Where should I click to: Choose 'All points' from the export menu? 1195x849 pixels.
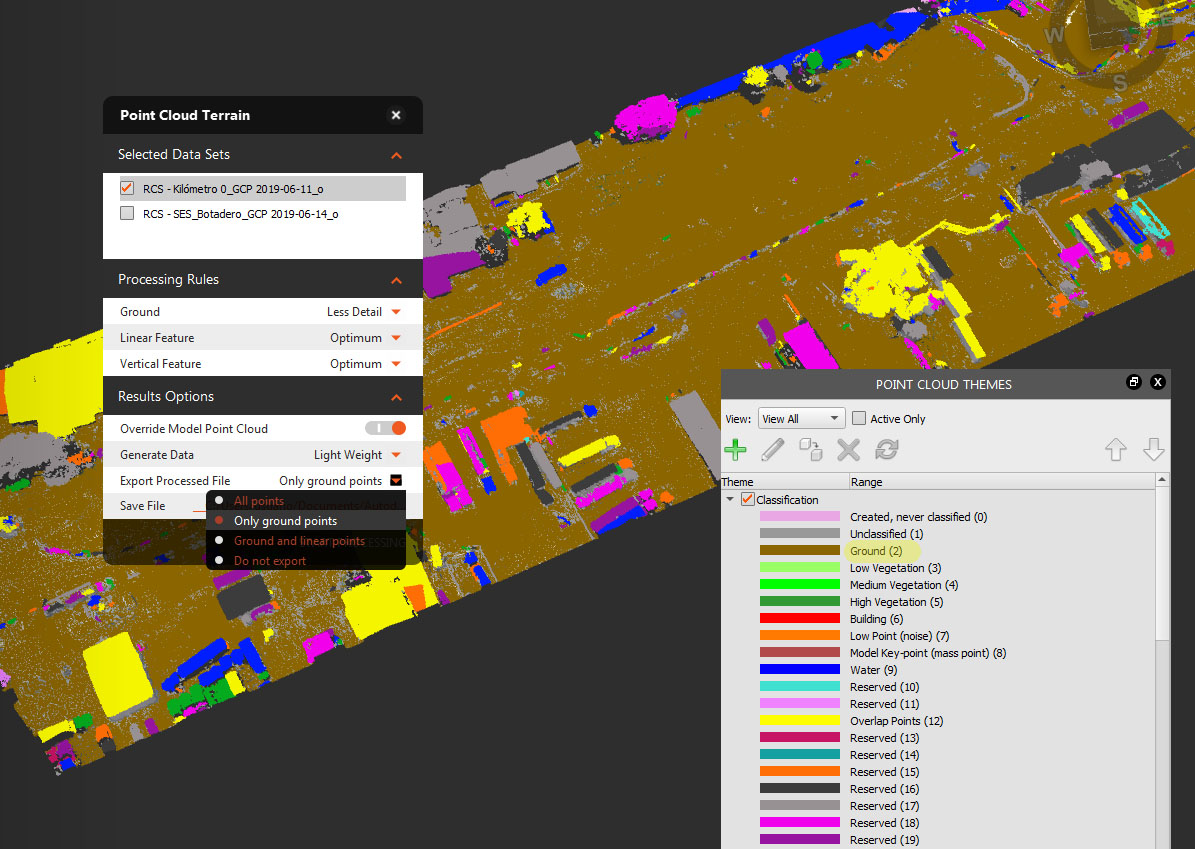pyautogui.click(x=258, y=501)
